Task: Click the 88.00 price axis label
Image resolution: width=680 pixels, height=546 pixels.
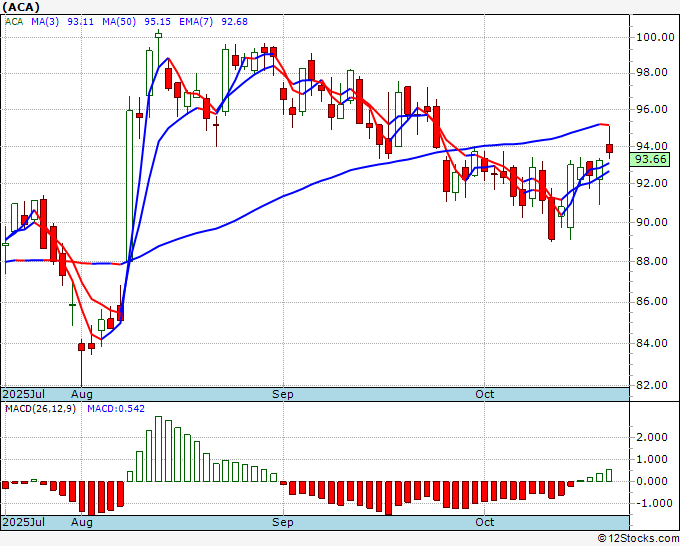Action: pyautogui.click(x=652, y=261)
